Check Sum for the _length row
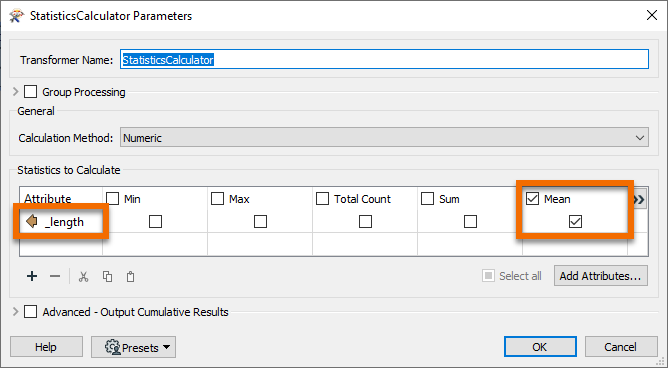 (x=470, y=221)
